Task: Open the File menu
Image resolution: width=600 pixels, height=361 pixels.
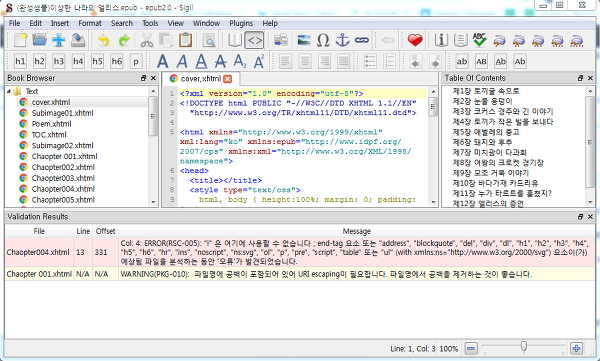Action: click(x=15, y=23)
